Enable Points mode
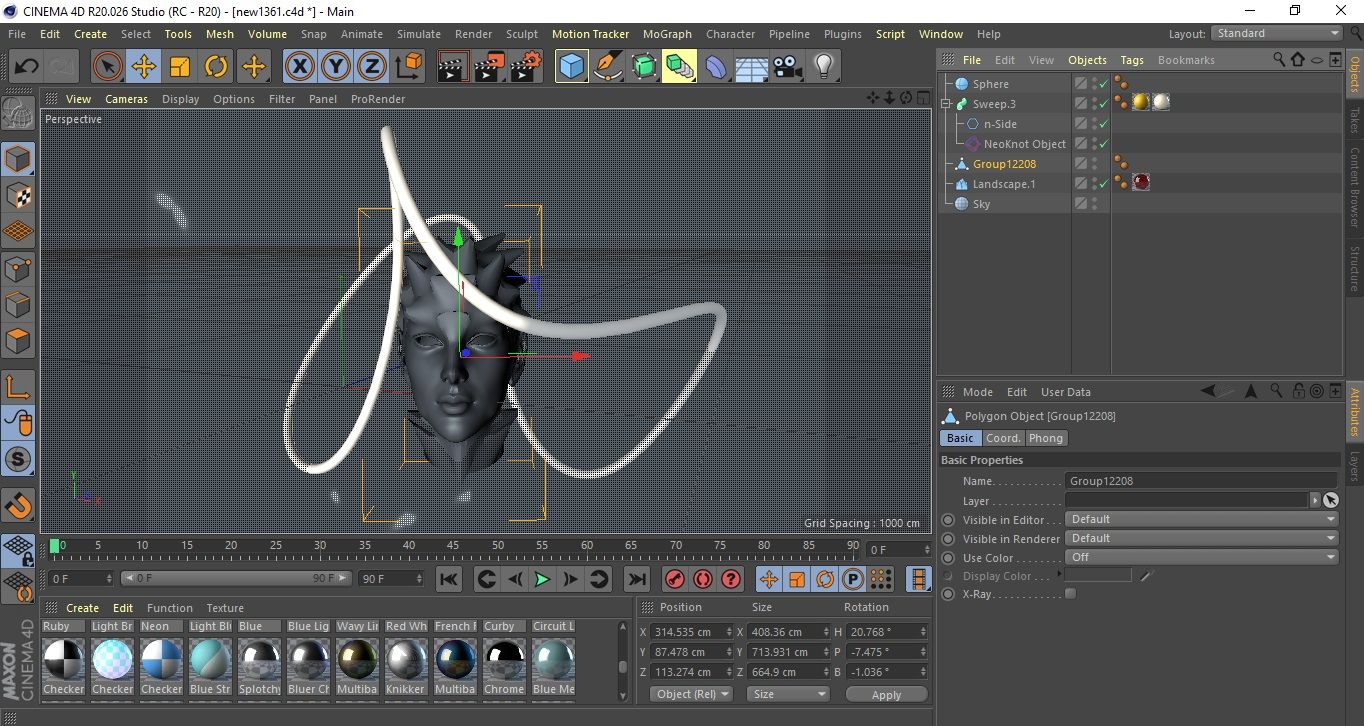 click(18, 269)
